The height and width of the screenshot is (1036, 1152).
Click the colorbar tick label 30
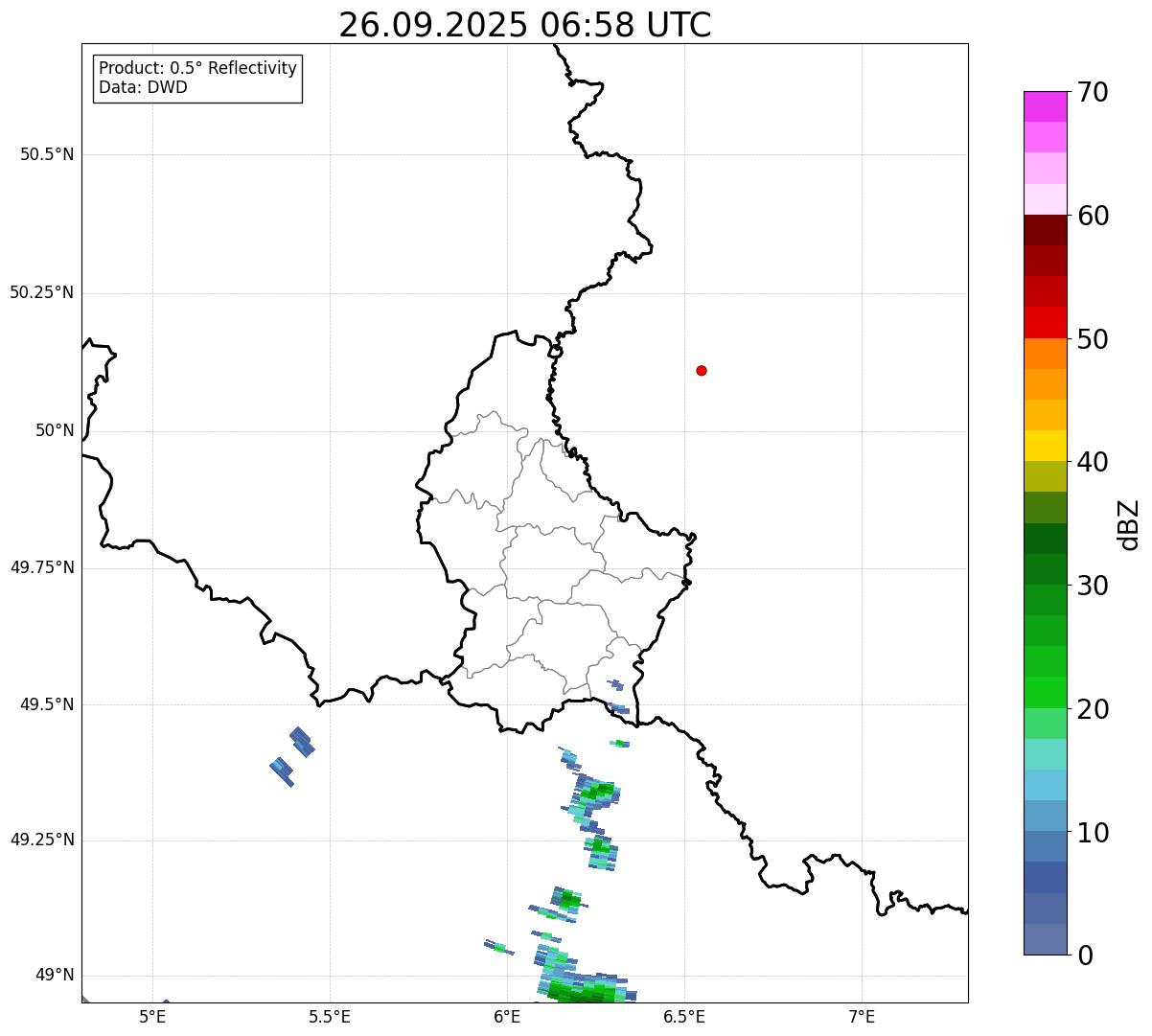pos(1093,586)
